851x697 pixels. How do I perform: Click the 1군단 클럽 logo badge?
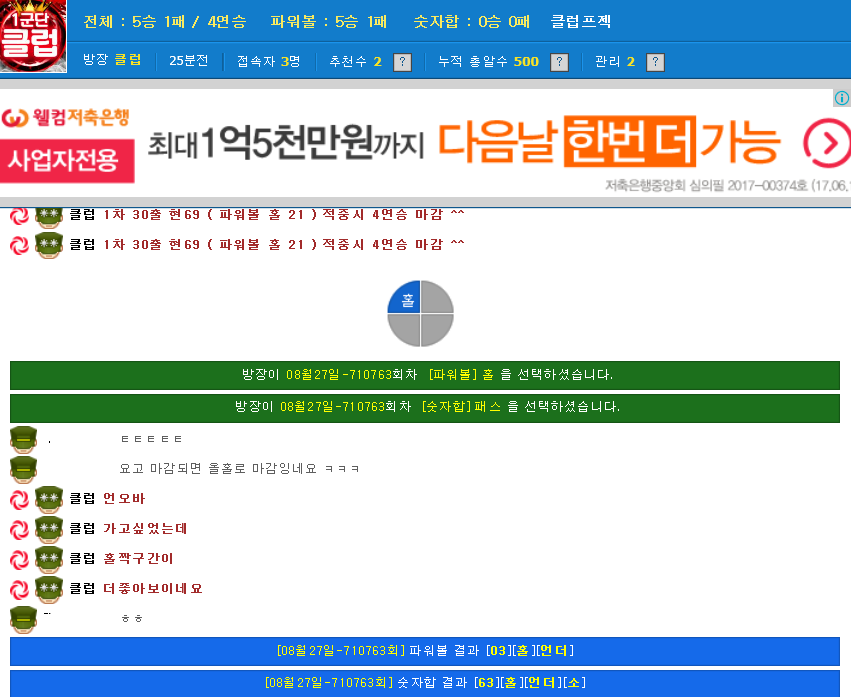click(33, 36)
